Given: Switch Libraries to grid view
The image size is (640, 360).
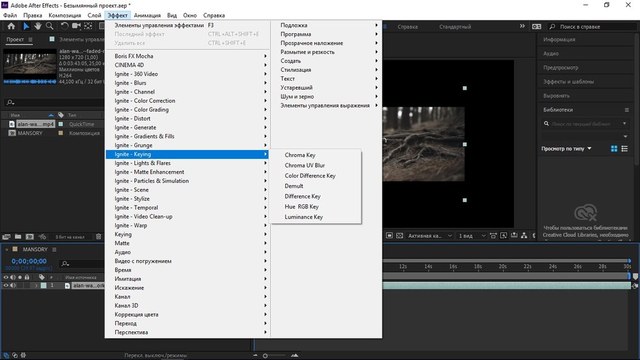Looking at the screenshot, I should click(x=614, y=149).
